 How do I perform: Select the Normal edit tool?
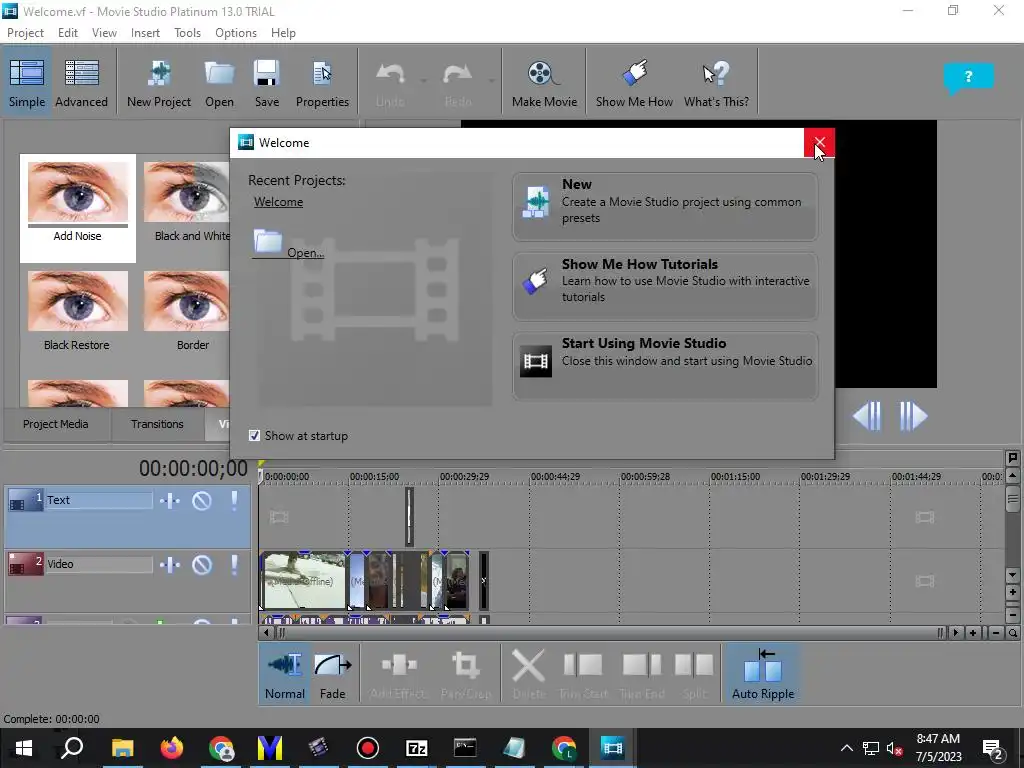pyautogui.click(x=285, y=674)
